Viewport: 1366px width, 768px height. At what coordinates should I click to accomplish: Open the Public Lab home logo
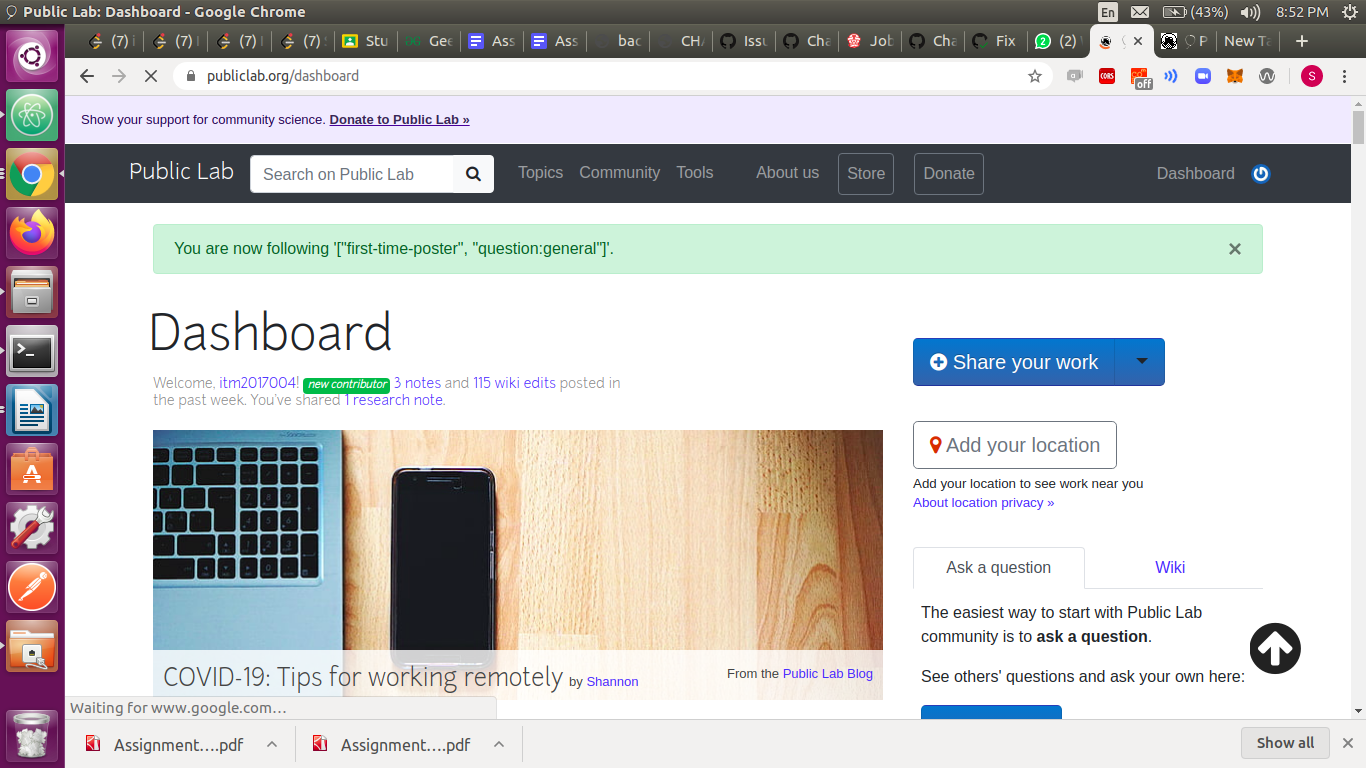(181, 172)
